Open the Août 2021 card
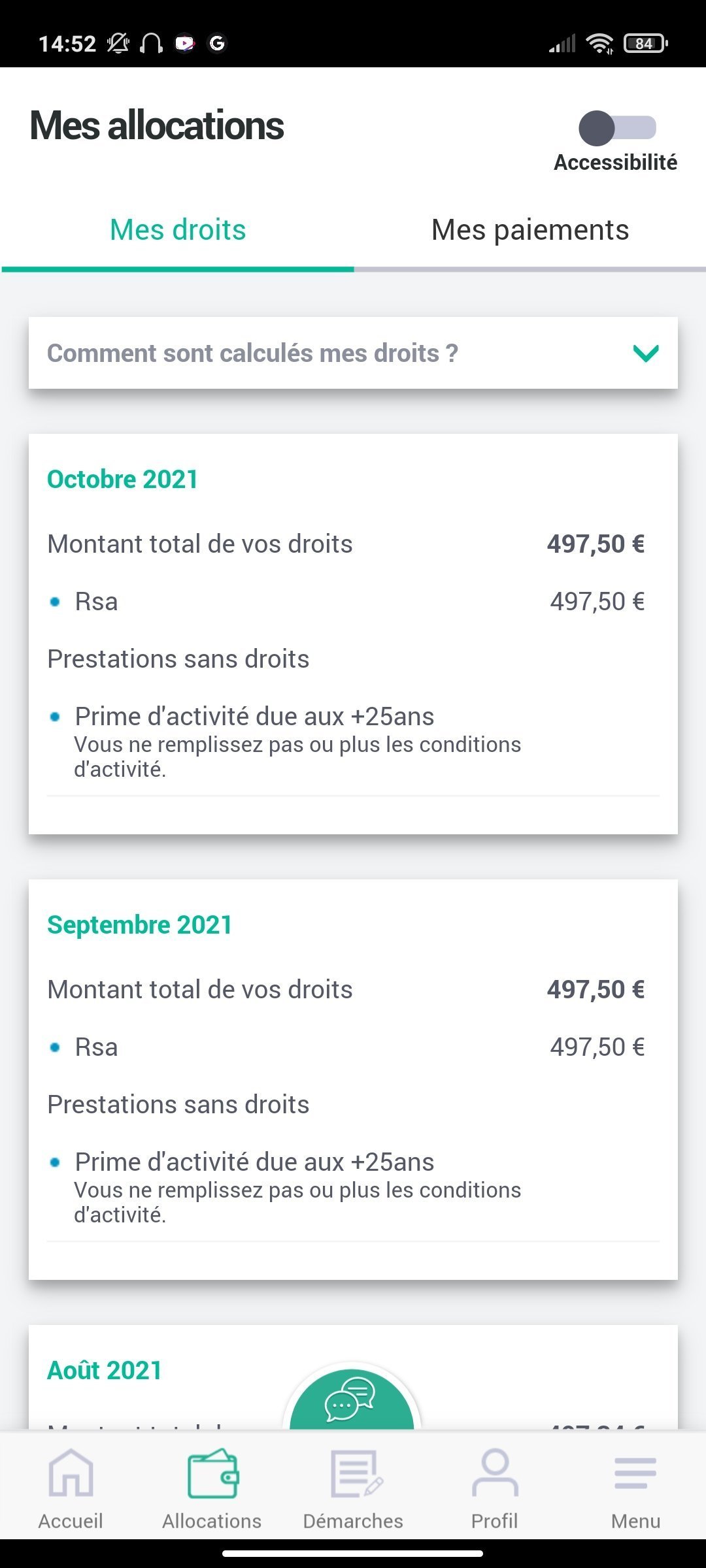Screen dimensions: 706x1568 tap(105, 1370)
